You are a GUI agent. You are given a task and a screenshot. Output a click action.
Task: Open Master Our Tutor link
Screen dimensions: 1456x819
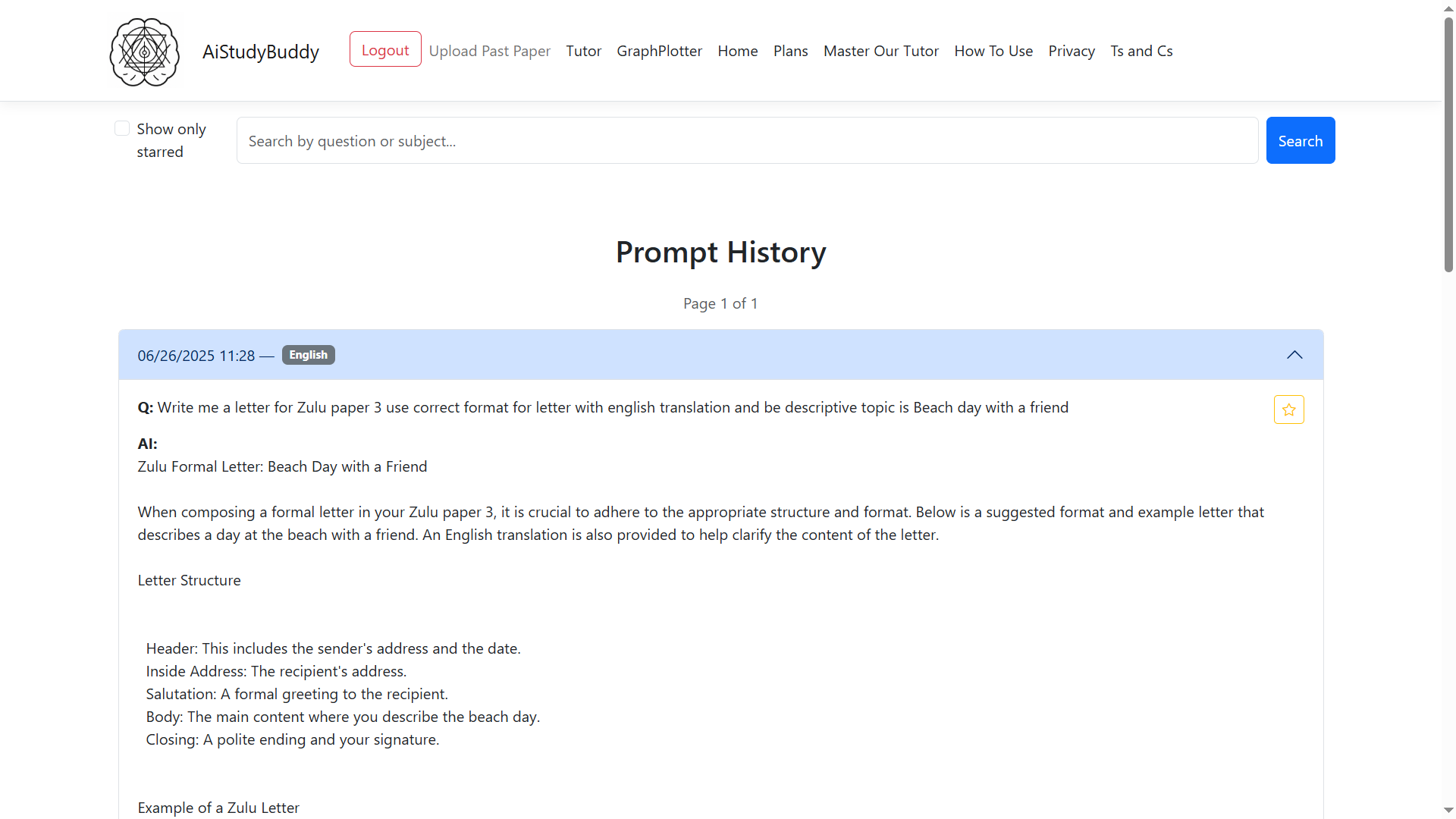(x=880, y=51)
